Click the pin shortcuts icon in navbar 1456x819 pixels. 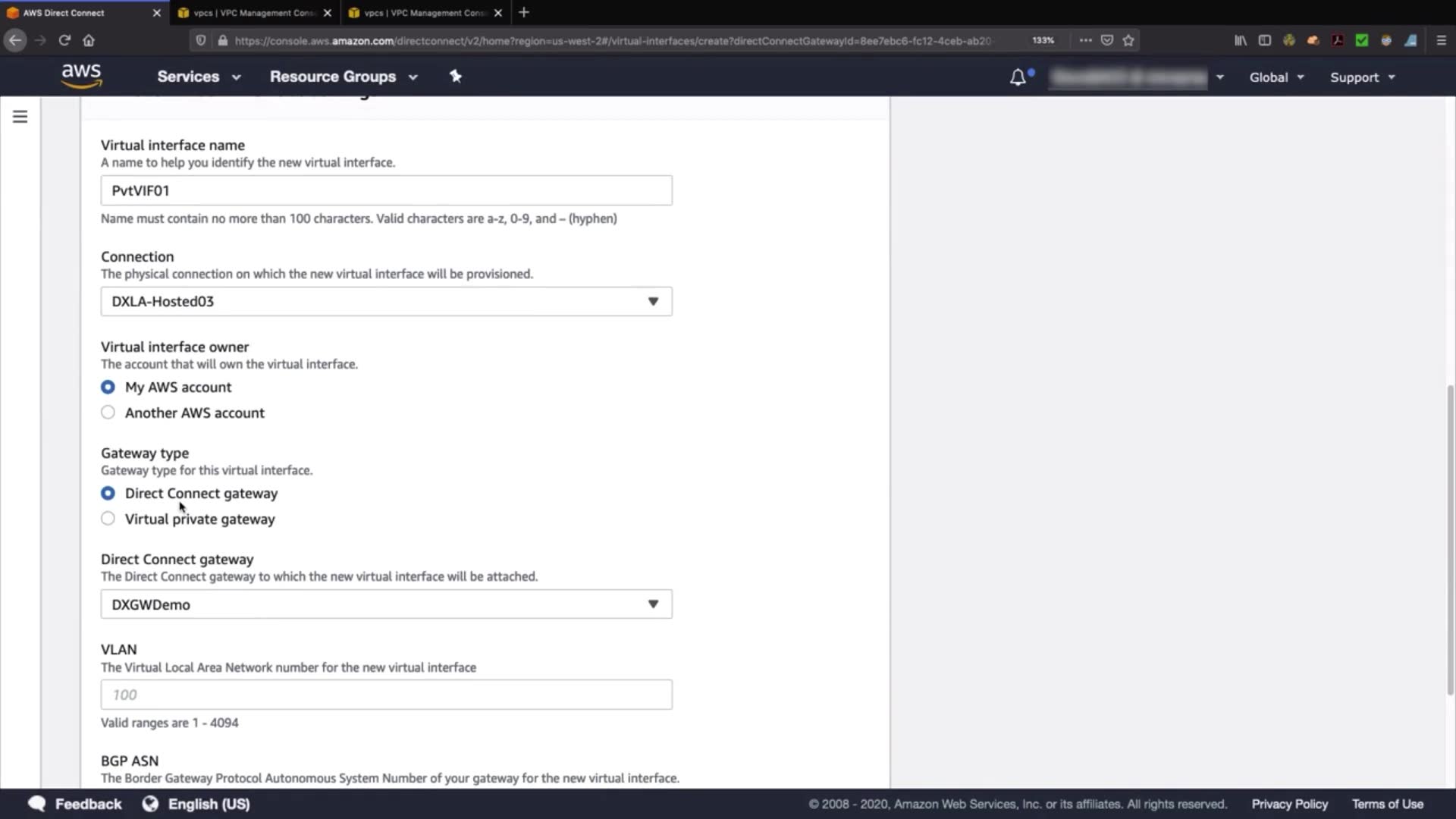pos(455,76)
